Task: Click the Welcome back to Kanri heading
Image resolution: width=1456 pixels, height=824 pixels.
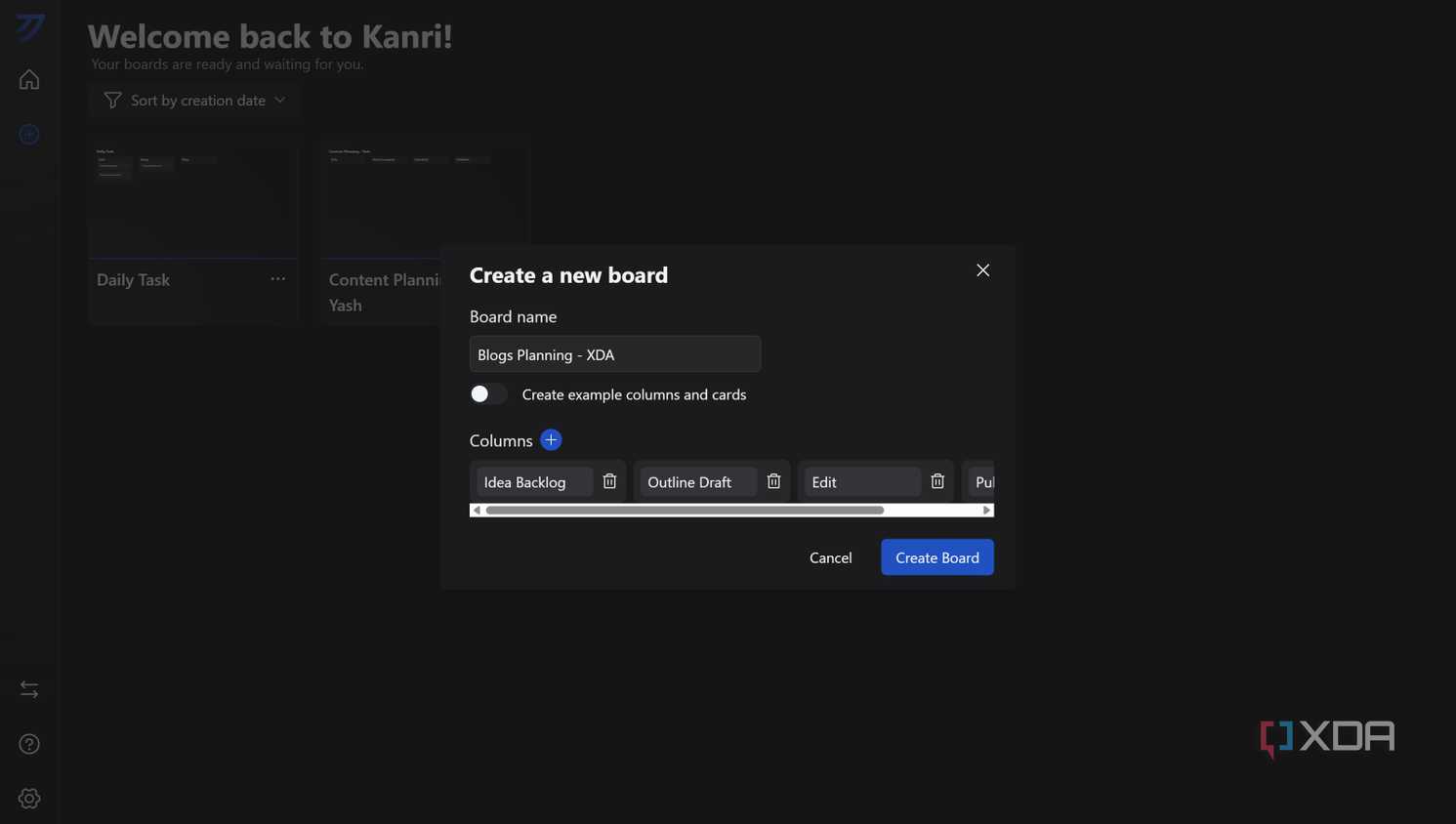Action: pyautogui.click(x=270, y=36)
